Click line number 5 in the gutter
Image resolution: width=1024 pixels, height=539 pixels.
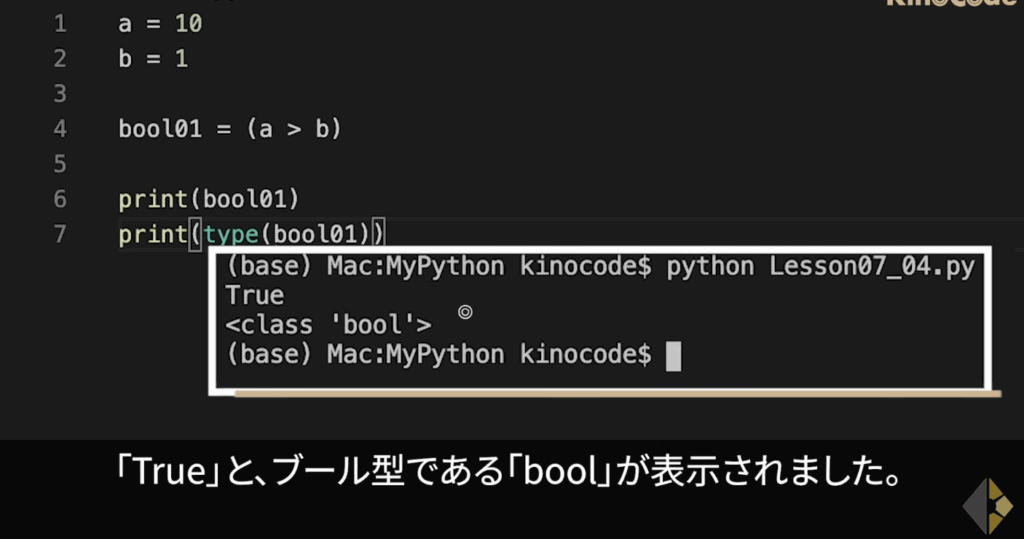pos(60,164)
